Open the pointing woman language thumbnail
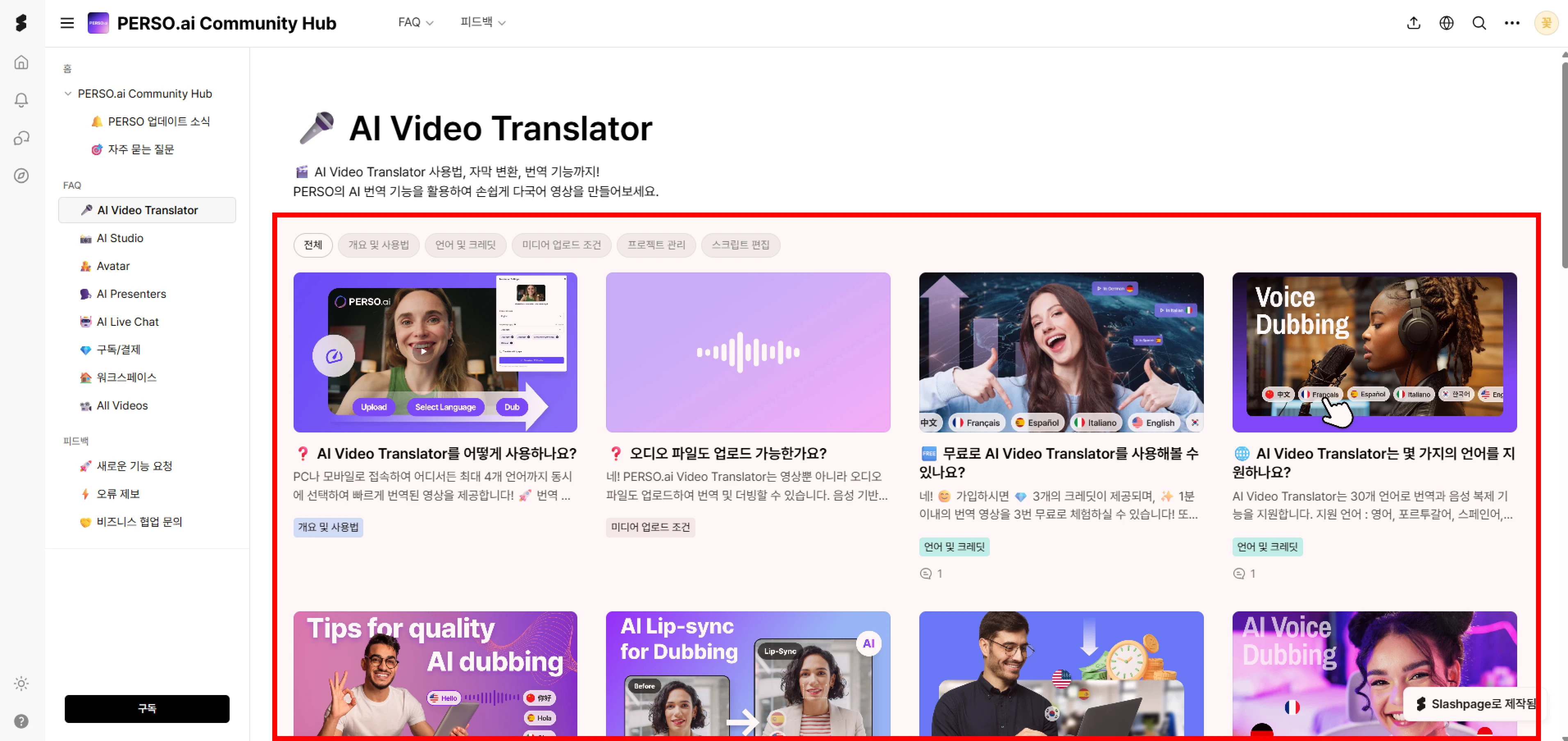Image resolution: width=1568 pixels, height=741 pixels. pyautogui.click(x=1061, y=352)
